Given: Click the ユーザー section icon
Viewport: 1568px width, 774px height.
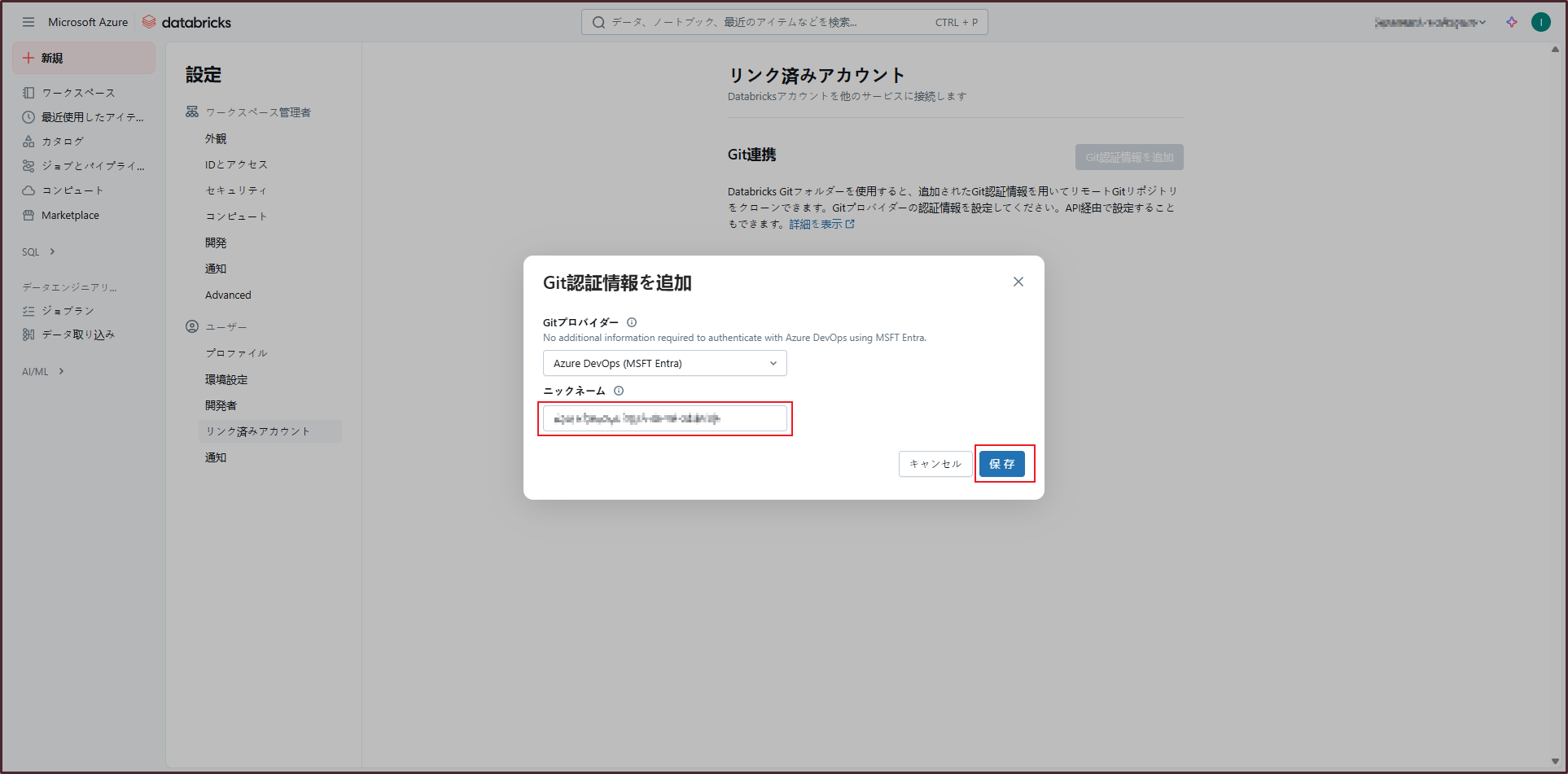Looking at the screenshot, I should [x=192, y=326].
